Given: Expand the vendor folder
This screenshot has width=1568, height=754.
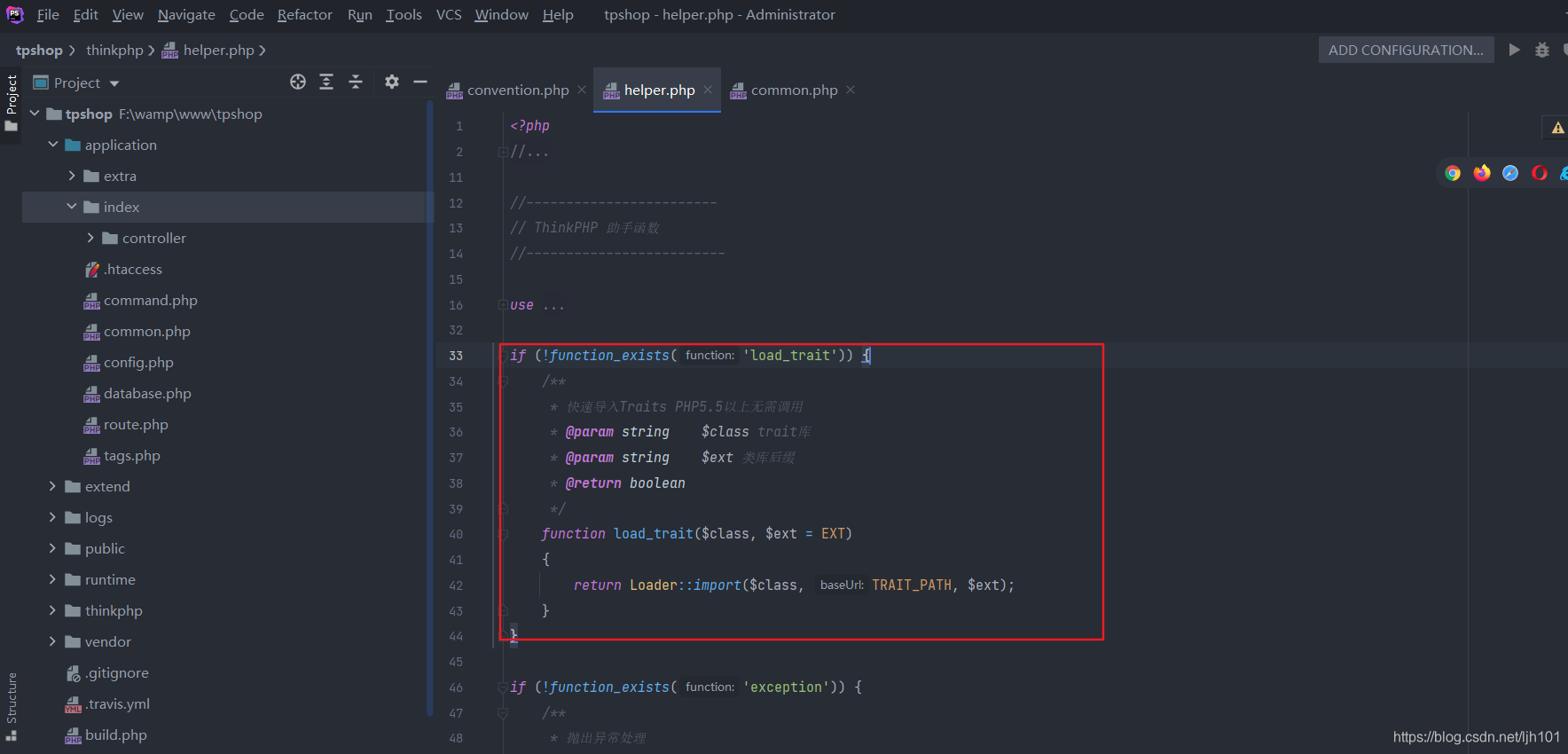Looking at the screenshot, I should point(53,641).
